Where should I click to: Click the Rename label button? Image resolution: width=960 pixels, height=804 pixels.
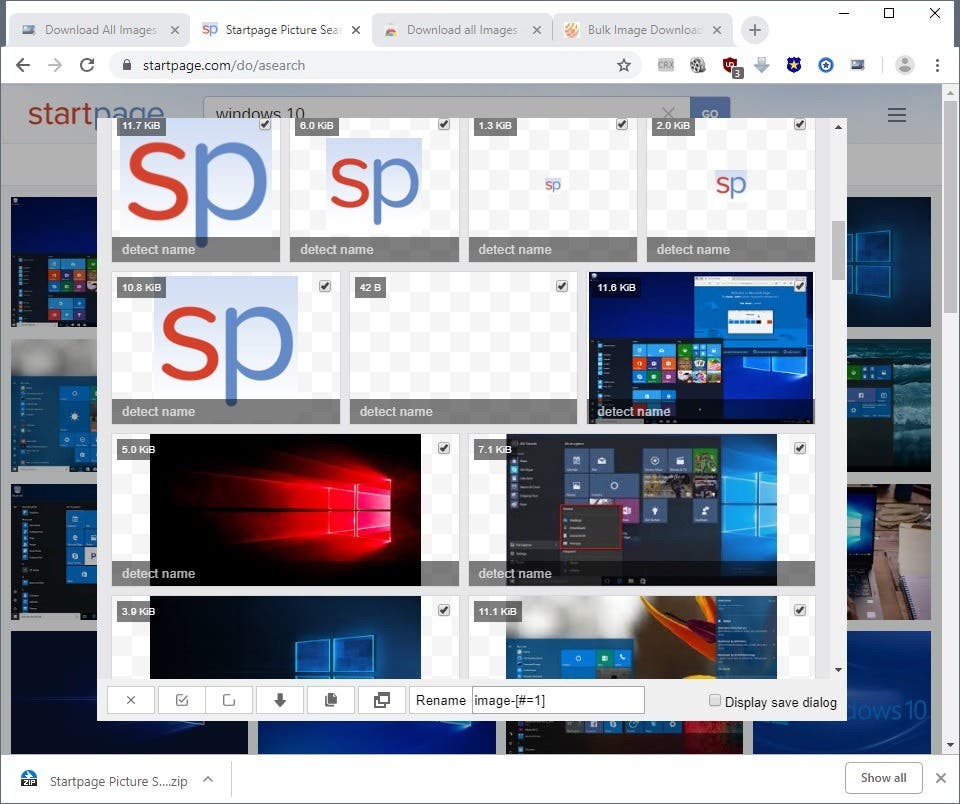coord(440,700)
